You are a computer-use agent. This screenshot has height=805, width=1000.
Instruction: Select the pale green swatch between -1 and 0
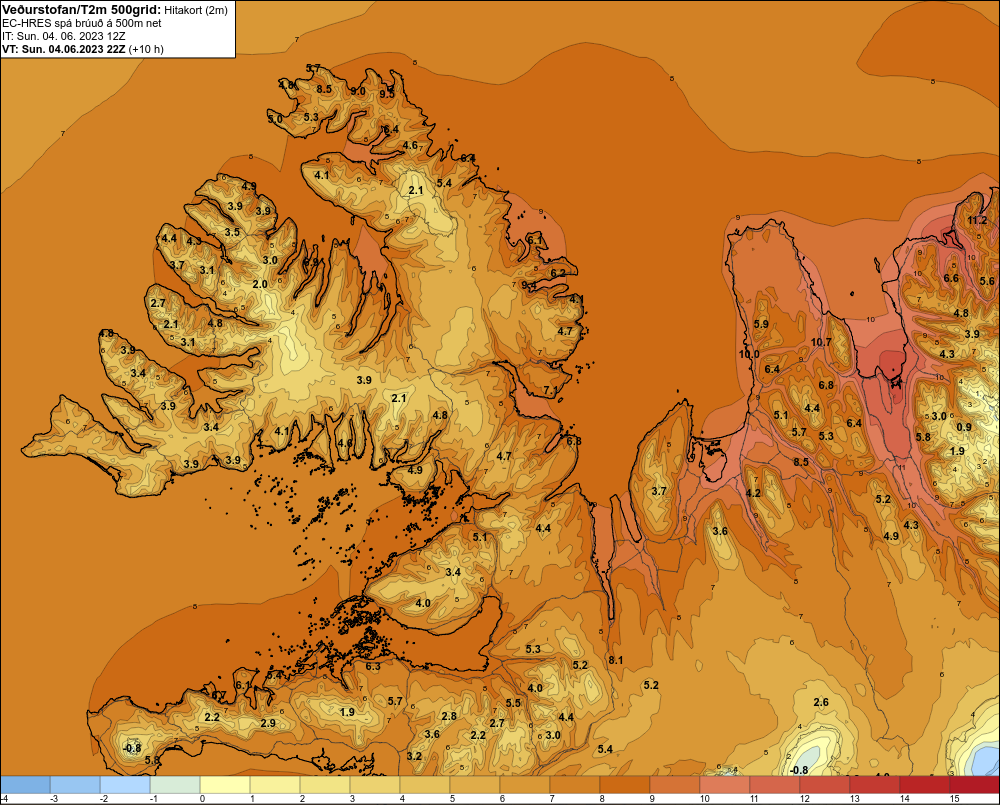click(x=175, y=785)
